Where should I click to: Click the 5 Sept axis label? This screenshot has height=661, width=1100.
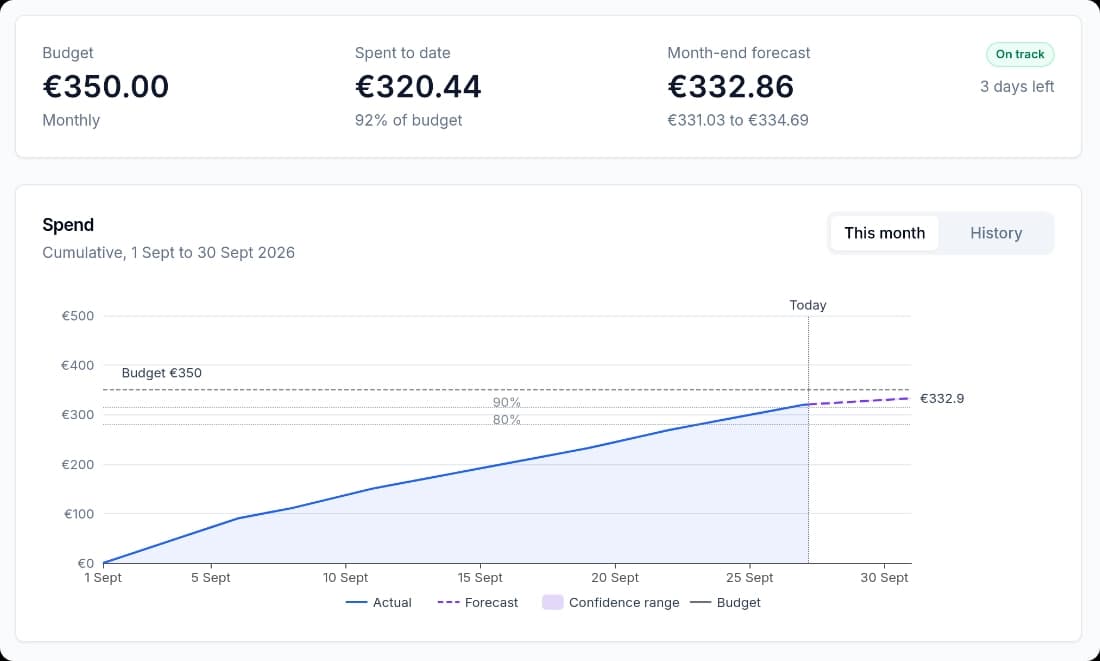pyautogui.click(x=210, y=577)
